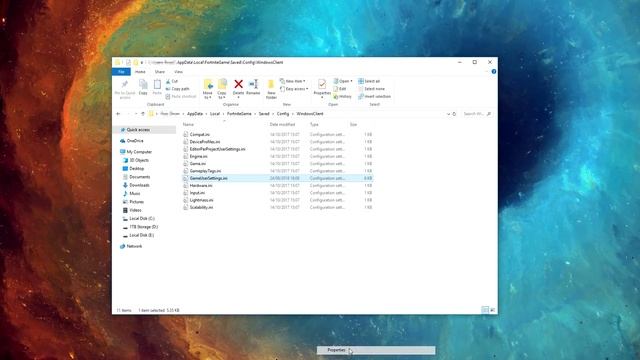The height and width of the screenshot is (360, 640).
Task: Click Edit in the Open group
Action: (340, 89)
